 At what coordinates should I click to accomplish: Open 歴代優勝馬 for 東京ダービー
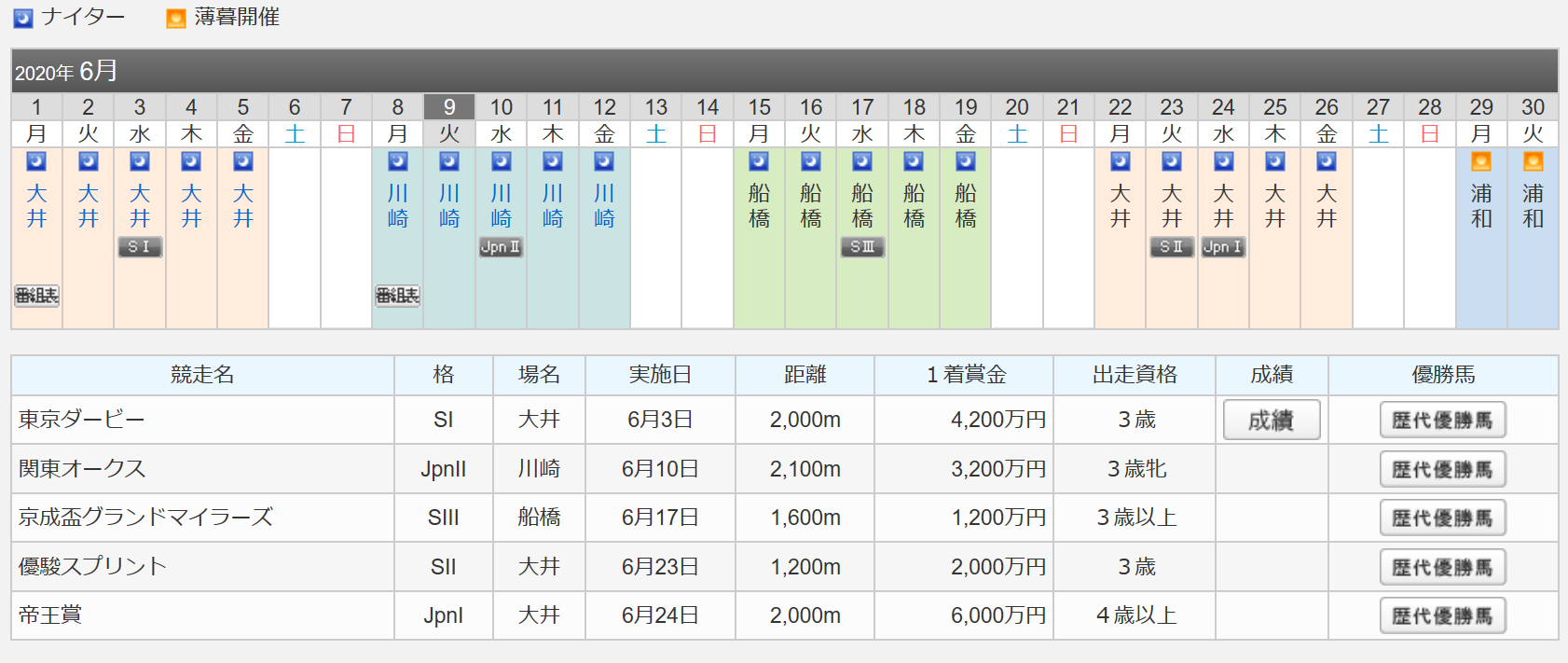1443,421
